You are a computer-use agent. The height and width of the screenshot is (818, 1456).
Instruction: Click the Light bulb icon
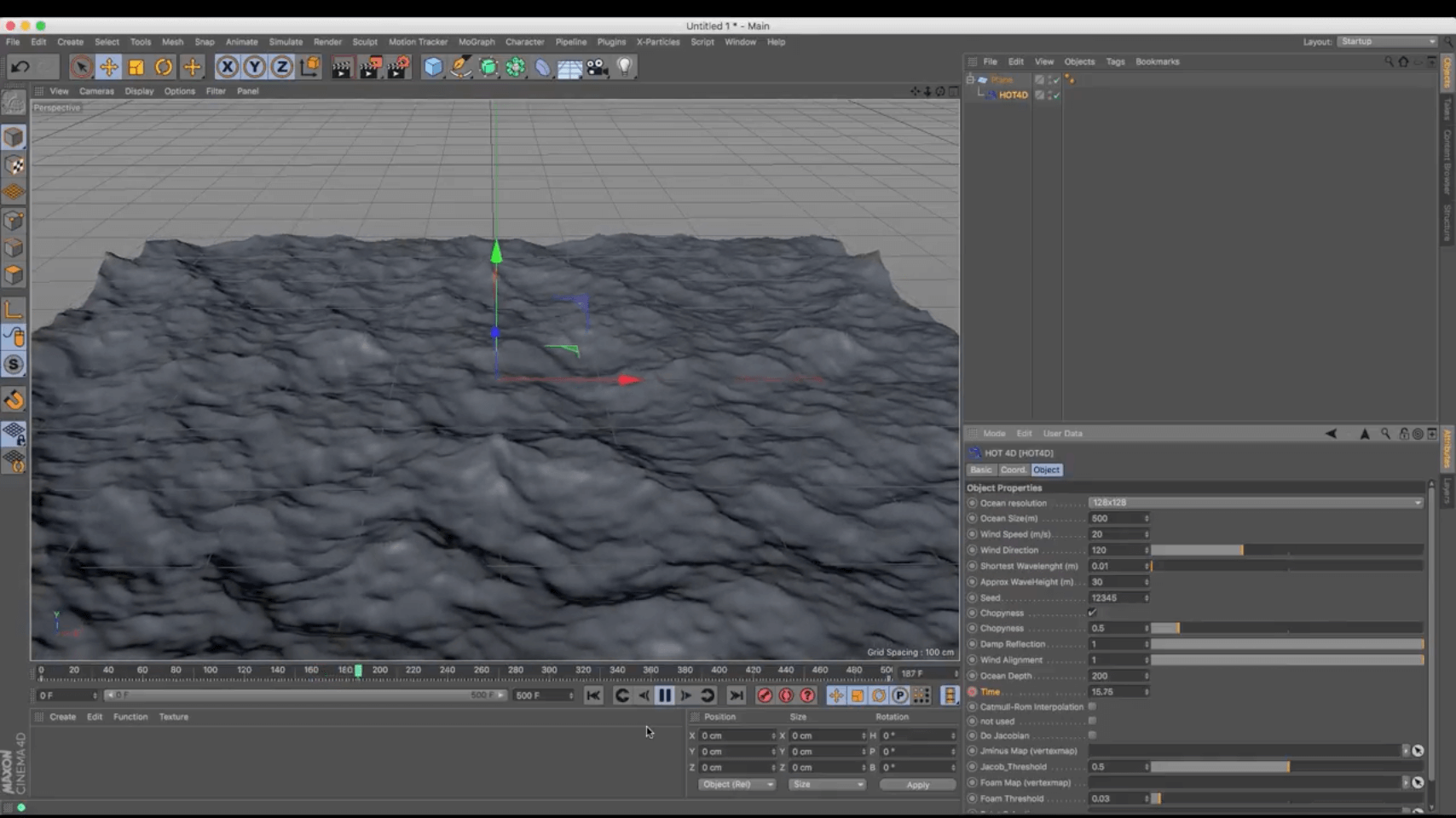point(625,66)
